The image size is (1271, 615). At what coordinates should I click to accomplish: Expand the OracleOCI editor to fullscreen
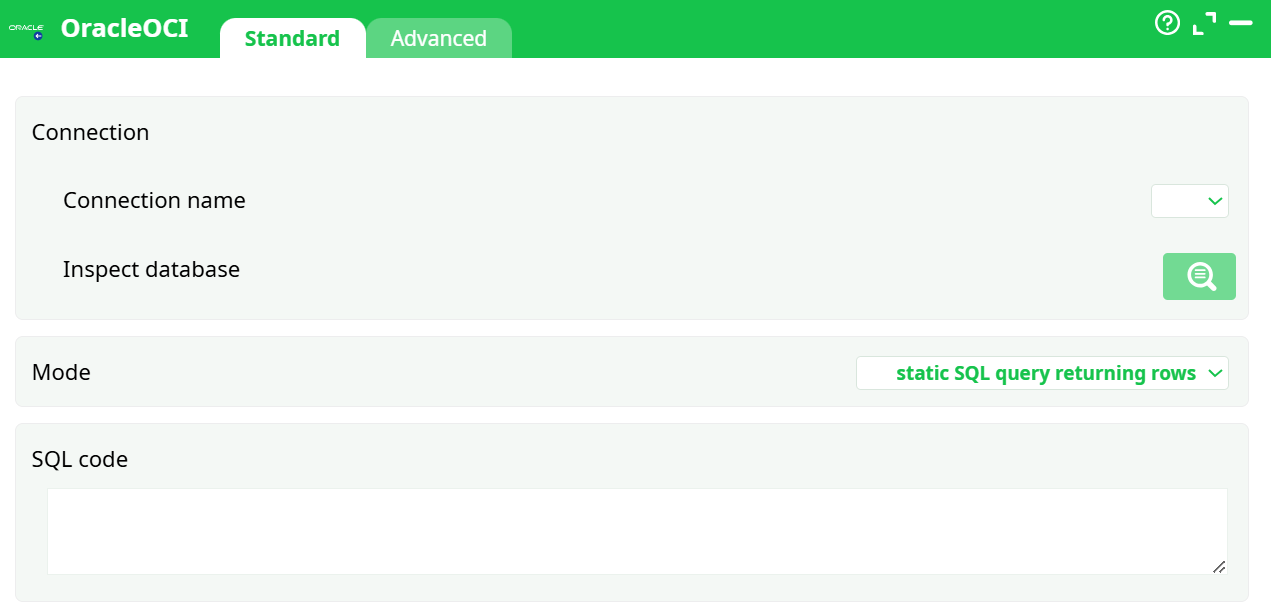pos(1203,22)
